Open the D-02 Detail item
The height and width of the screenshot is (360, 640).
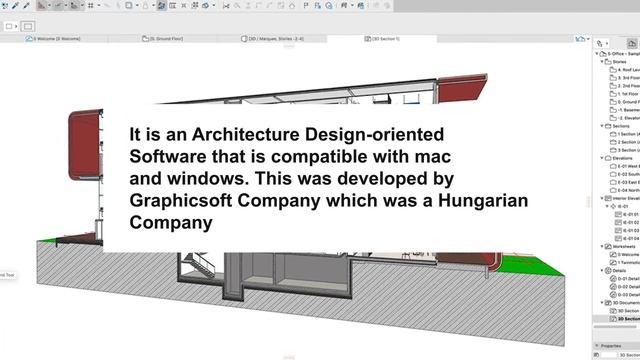[624, 287]
